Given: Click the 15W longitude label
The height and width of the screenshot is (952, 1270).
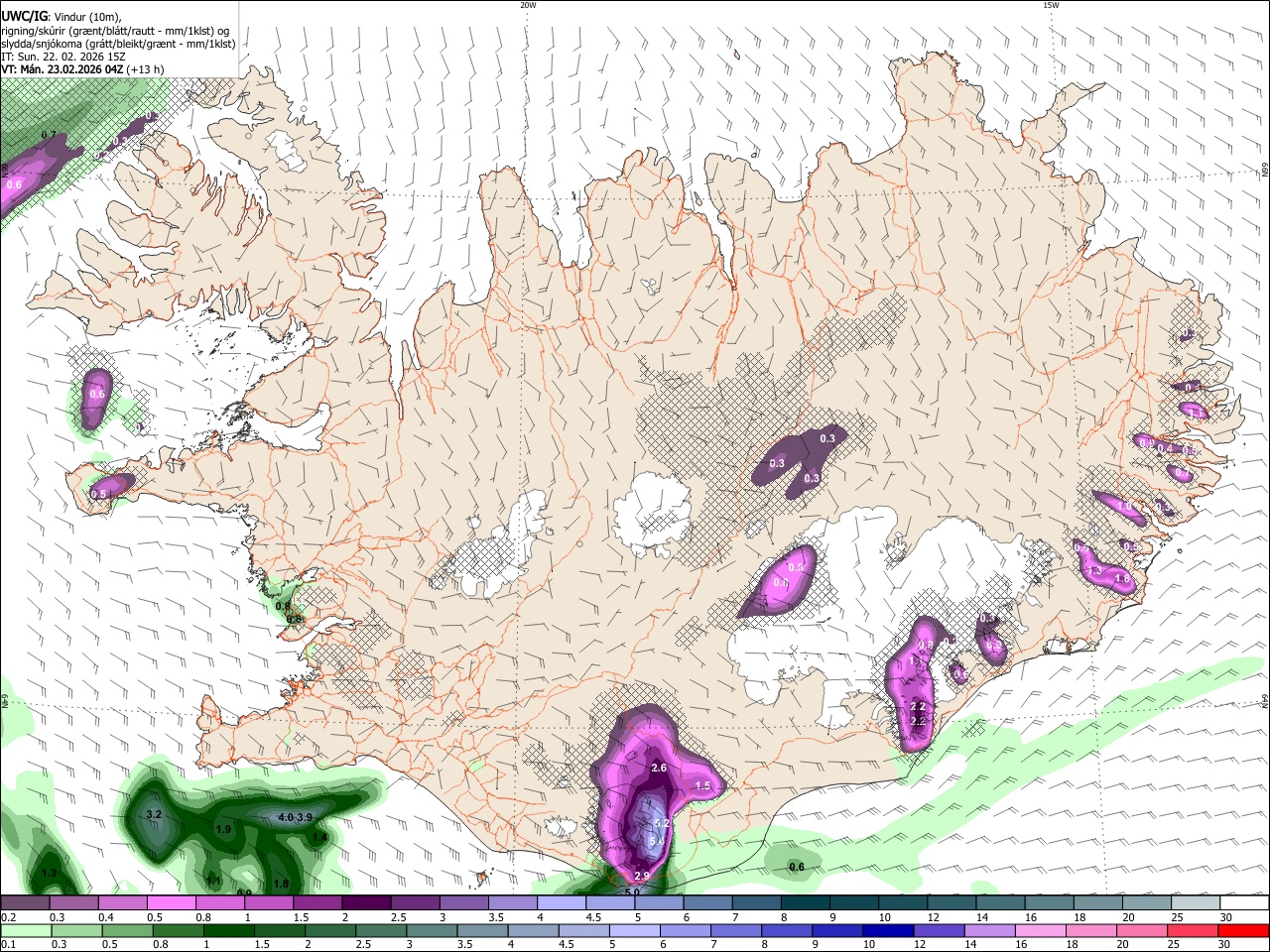Looking at the screenshot, I should tap(1050, 5).
